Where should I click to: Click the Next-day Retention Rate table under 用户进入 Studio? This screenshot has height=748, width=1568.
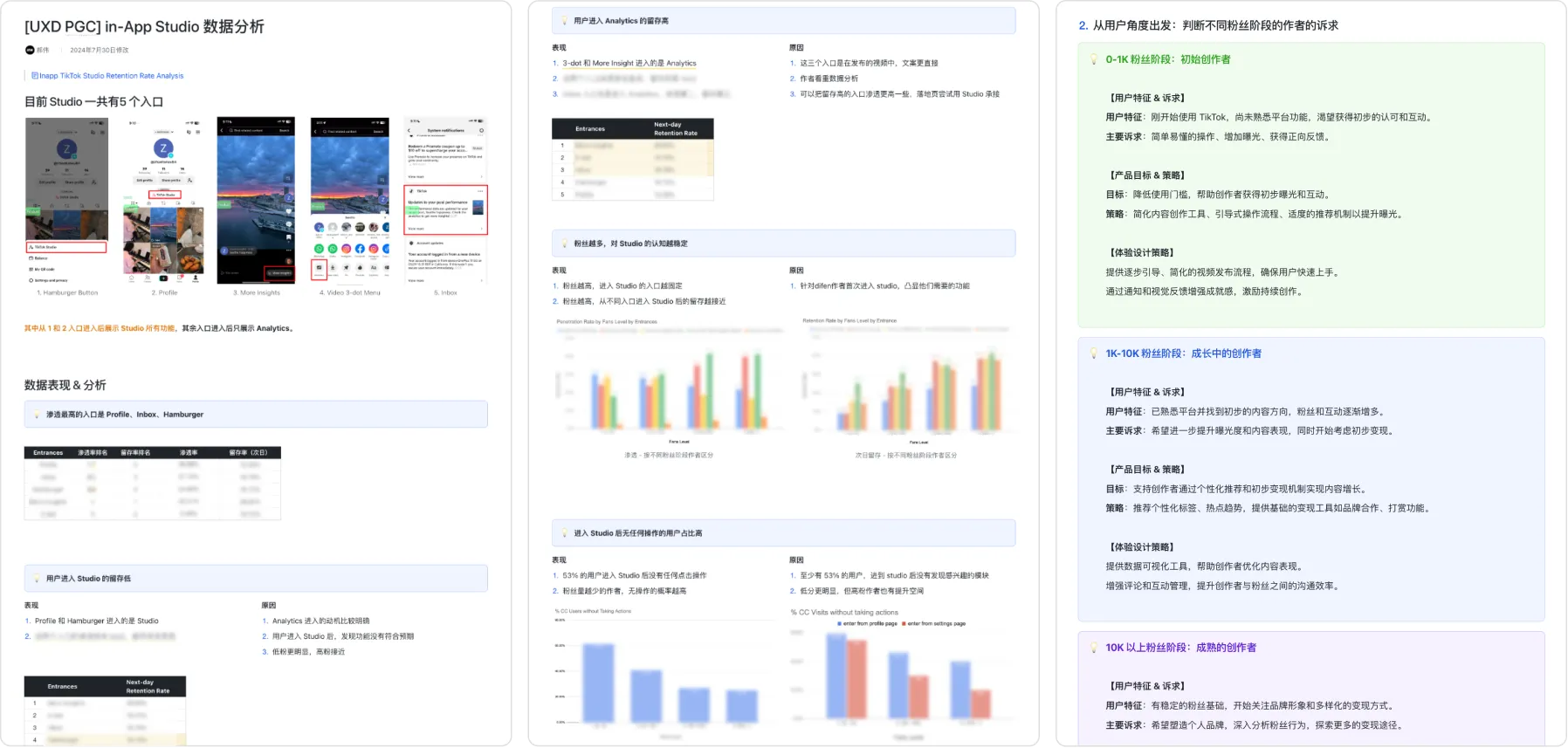click(105, 710)
